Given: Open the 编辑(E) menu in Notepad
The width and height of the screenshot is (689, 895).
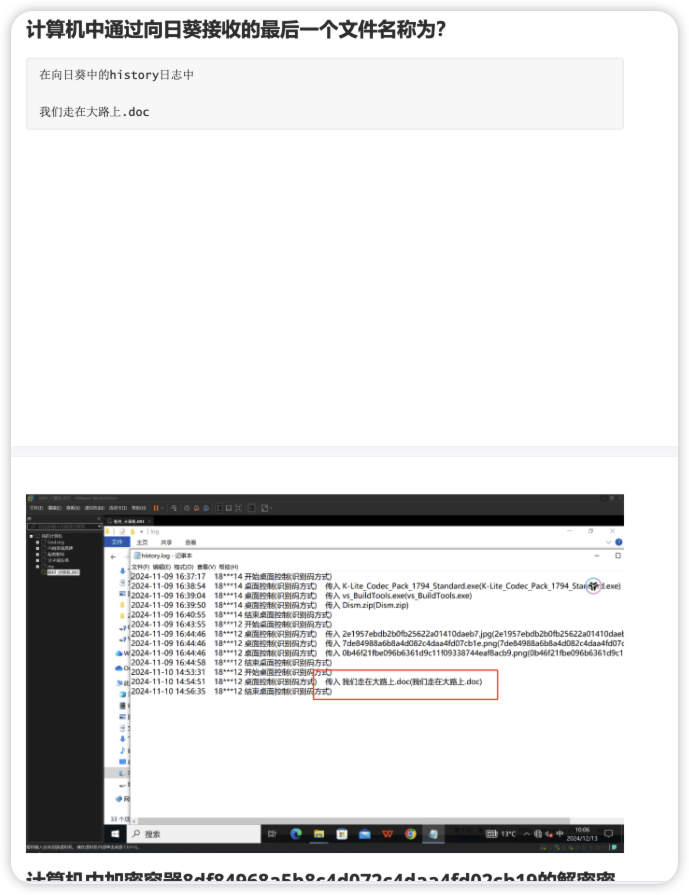Looking at the screenshot, I should tap(165, 566).
